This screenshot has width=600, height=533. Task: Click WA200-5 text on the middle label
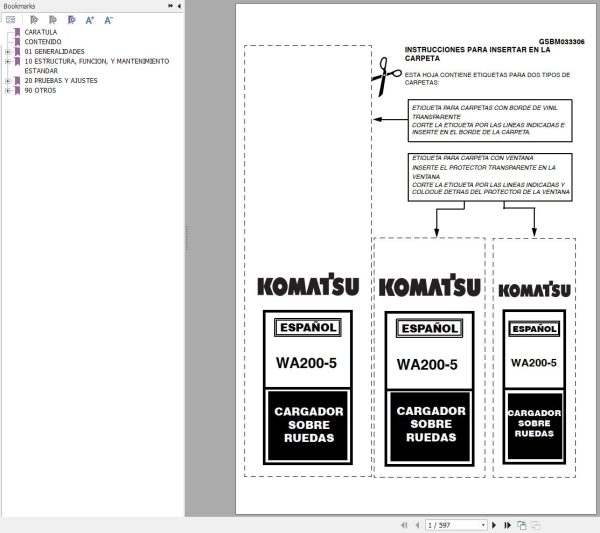[x=427, y=365]
